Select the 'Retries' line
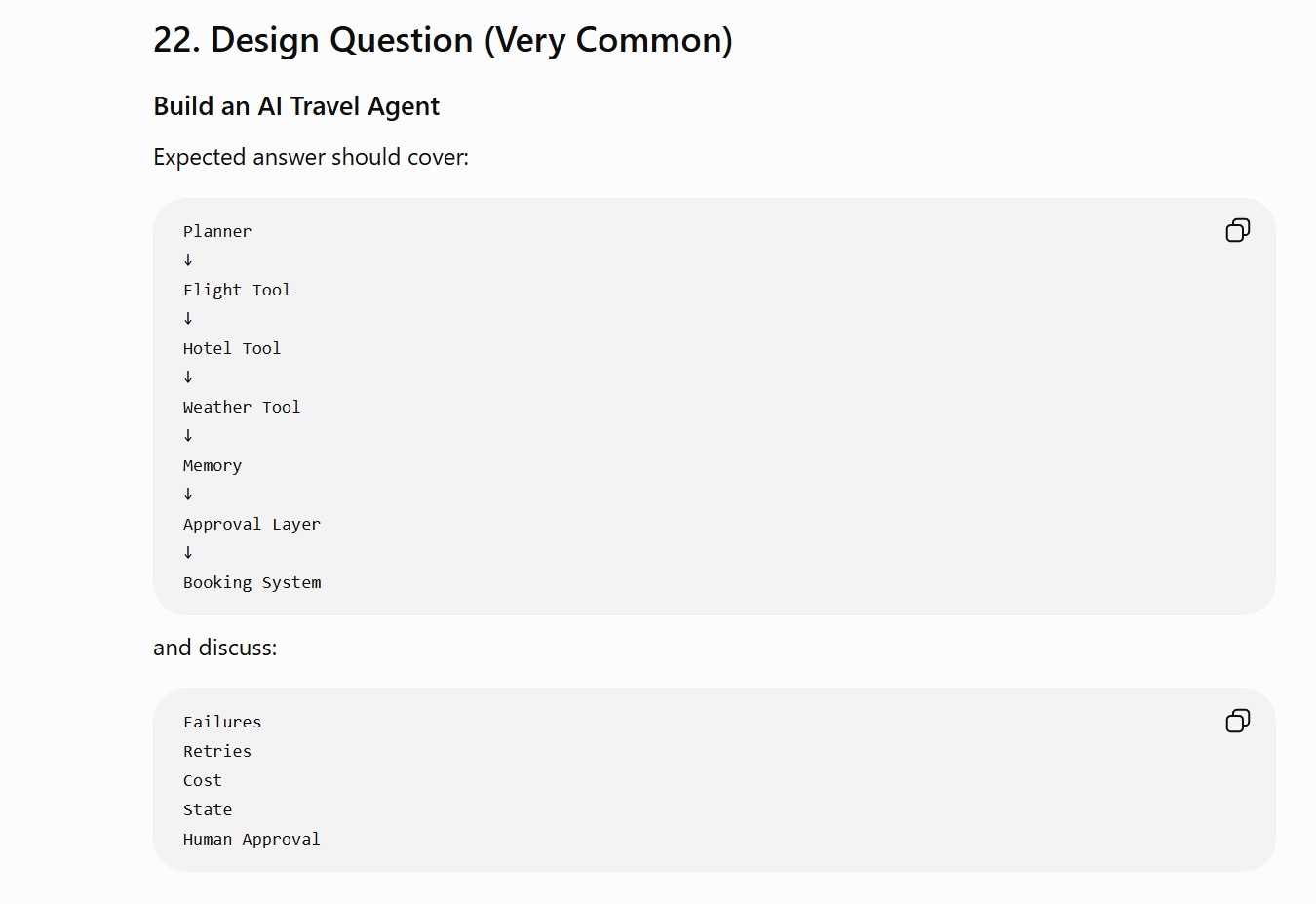The height and width of the screenshot is (904, 1316). coord(217,751)
